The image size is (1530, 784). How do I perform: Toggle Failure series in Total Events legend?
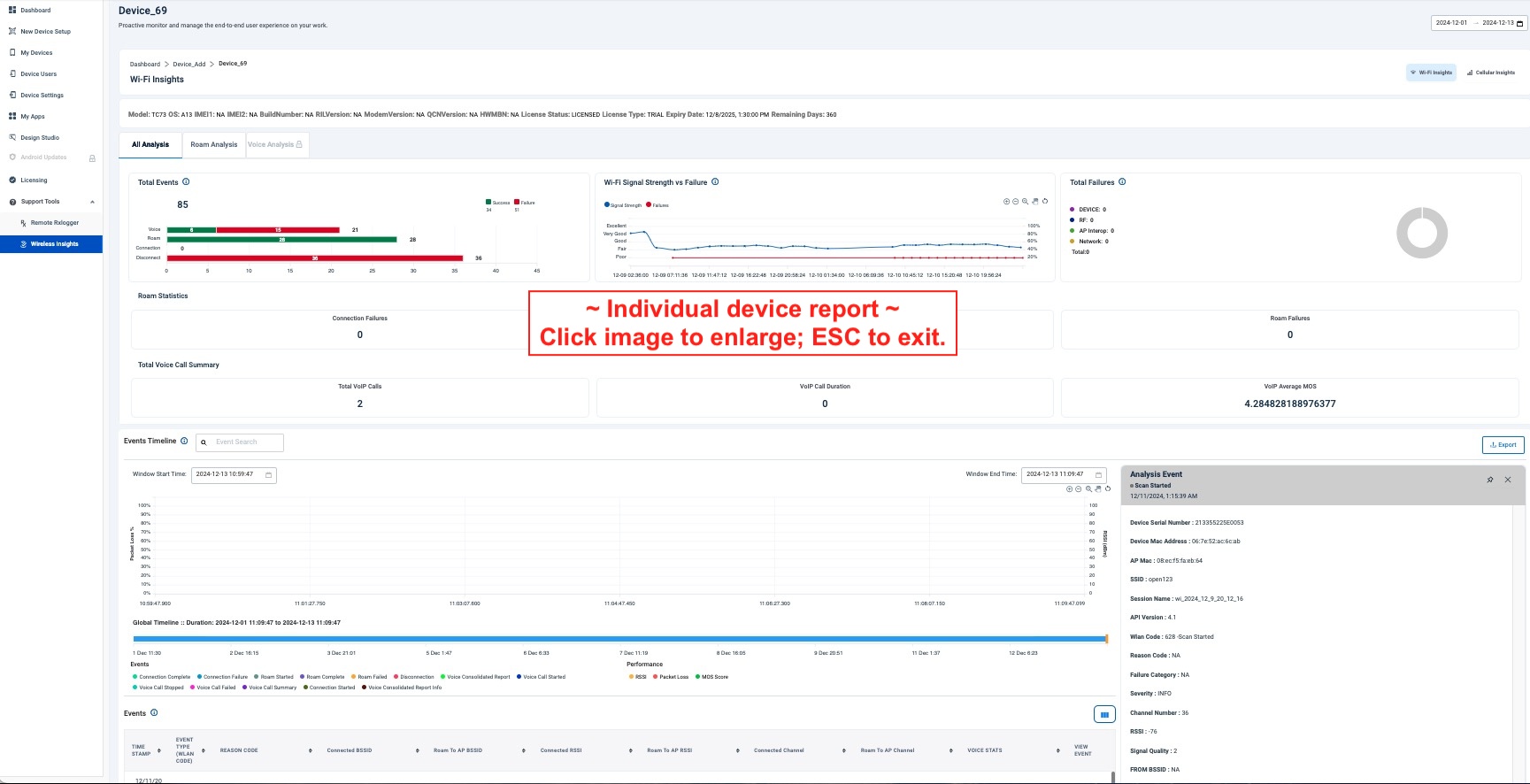(525, 203)
